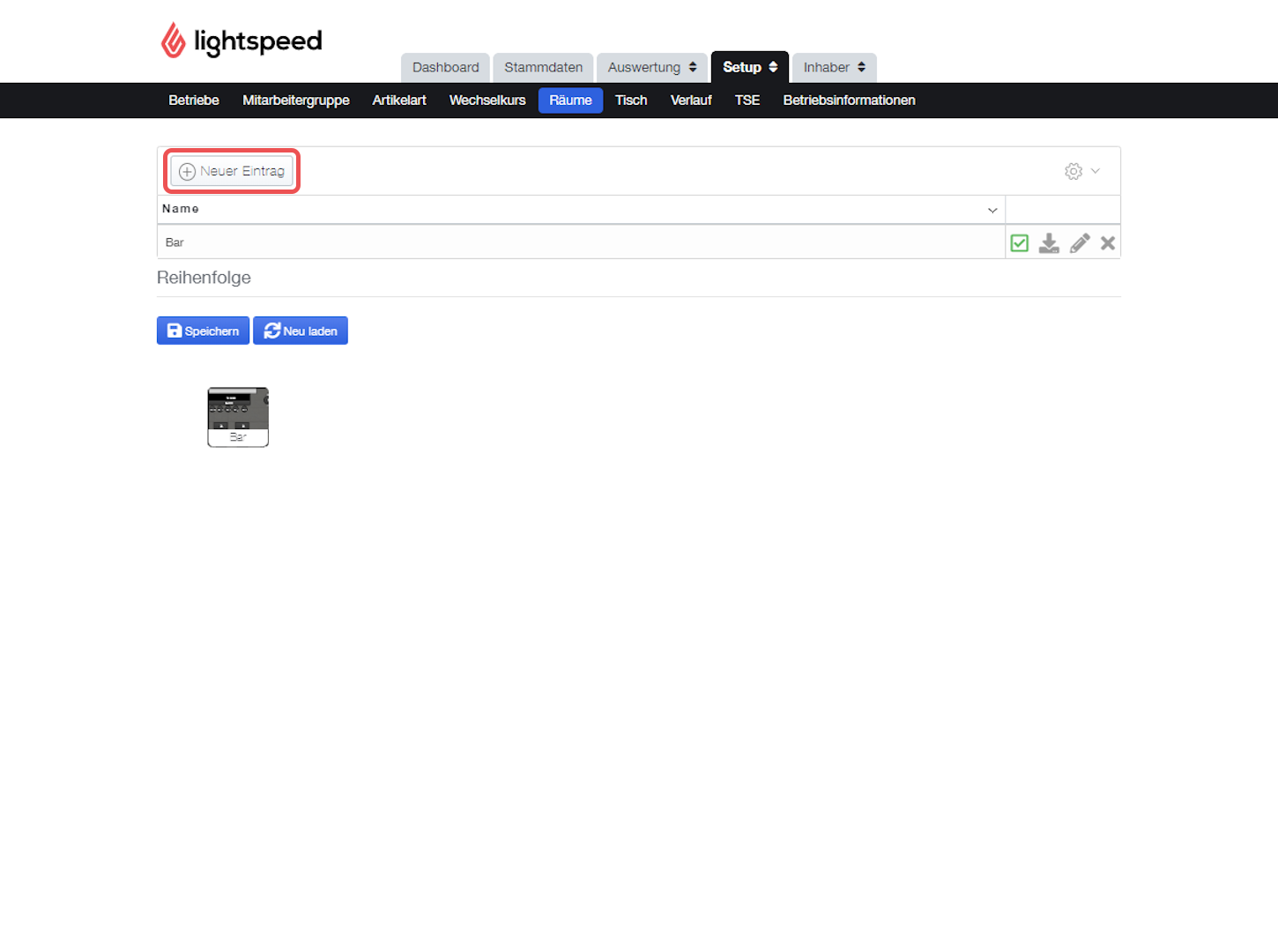Switch to the Stammdaten tab

[x=543, y=68]
